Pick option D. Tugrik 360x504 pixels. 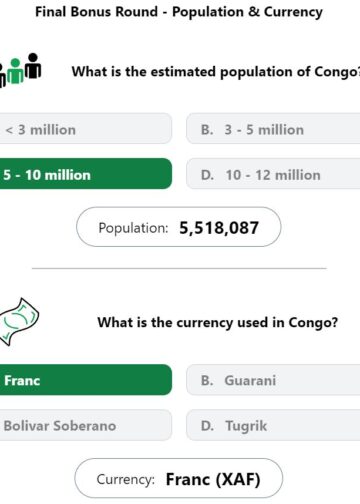pyautogui.click(x=273, y=425)
